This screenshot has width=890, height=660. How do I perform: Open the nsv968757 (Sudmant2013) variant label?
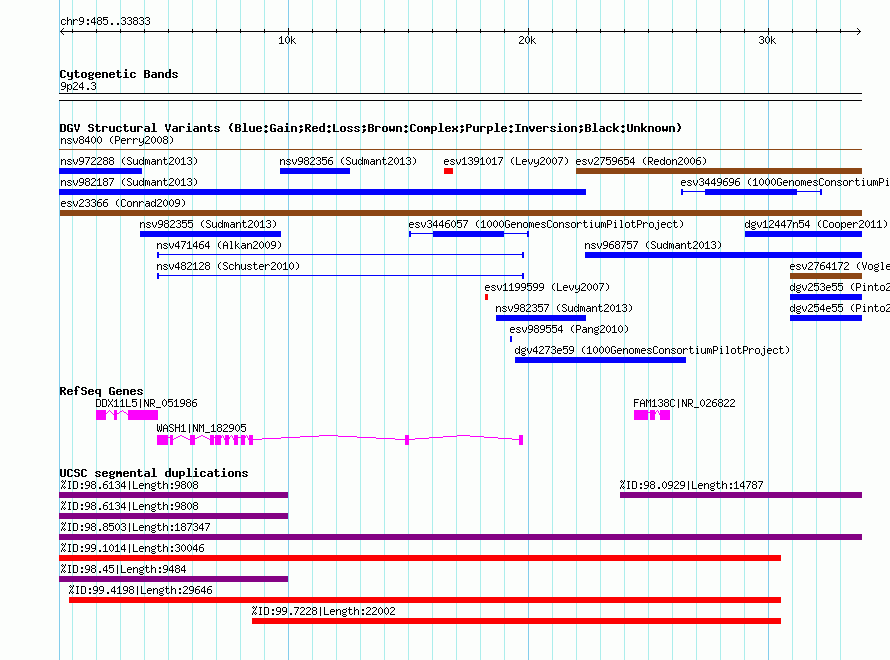pos(653,245)
